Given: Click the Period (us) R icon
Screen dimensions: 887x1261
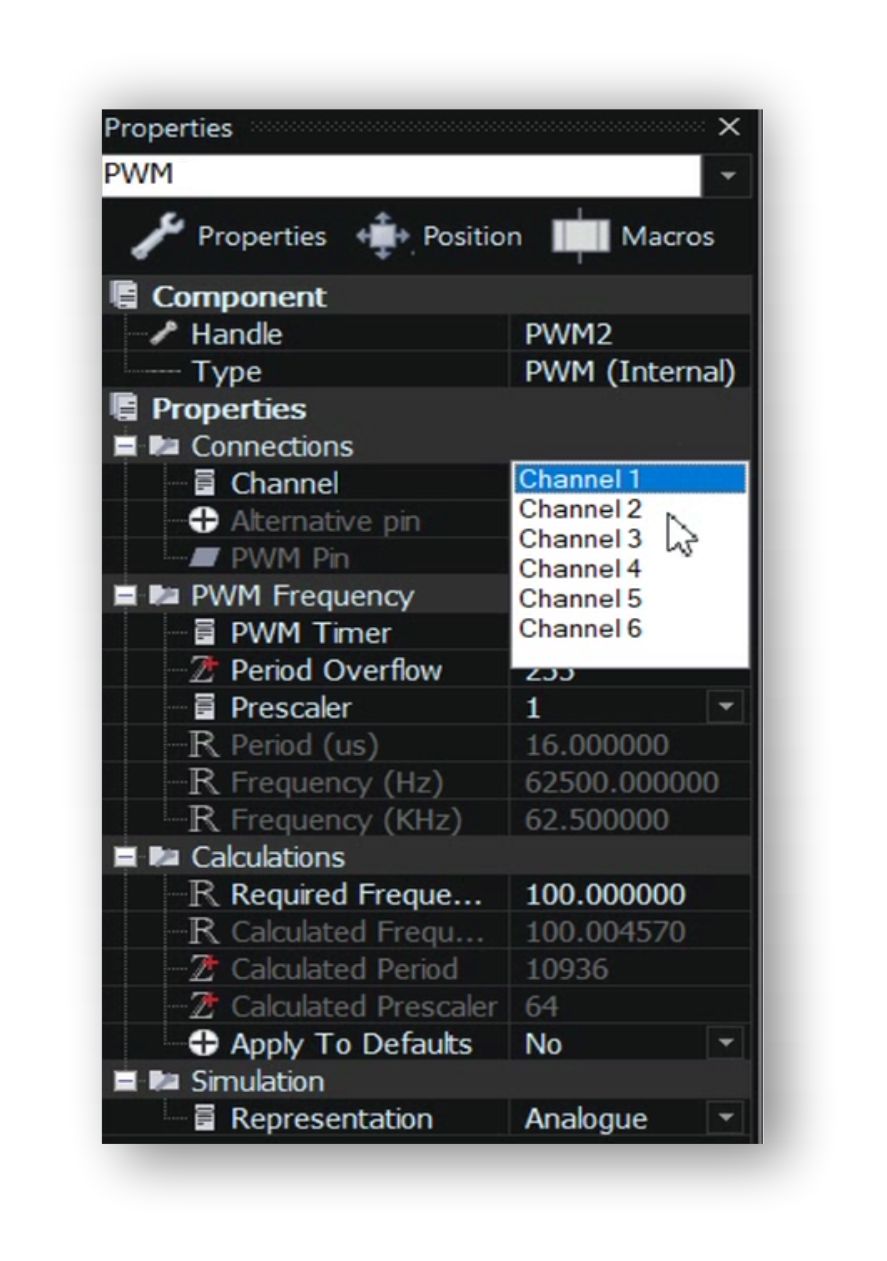Looking at the screenshot, I should [204, 746].
